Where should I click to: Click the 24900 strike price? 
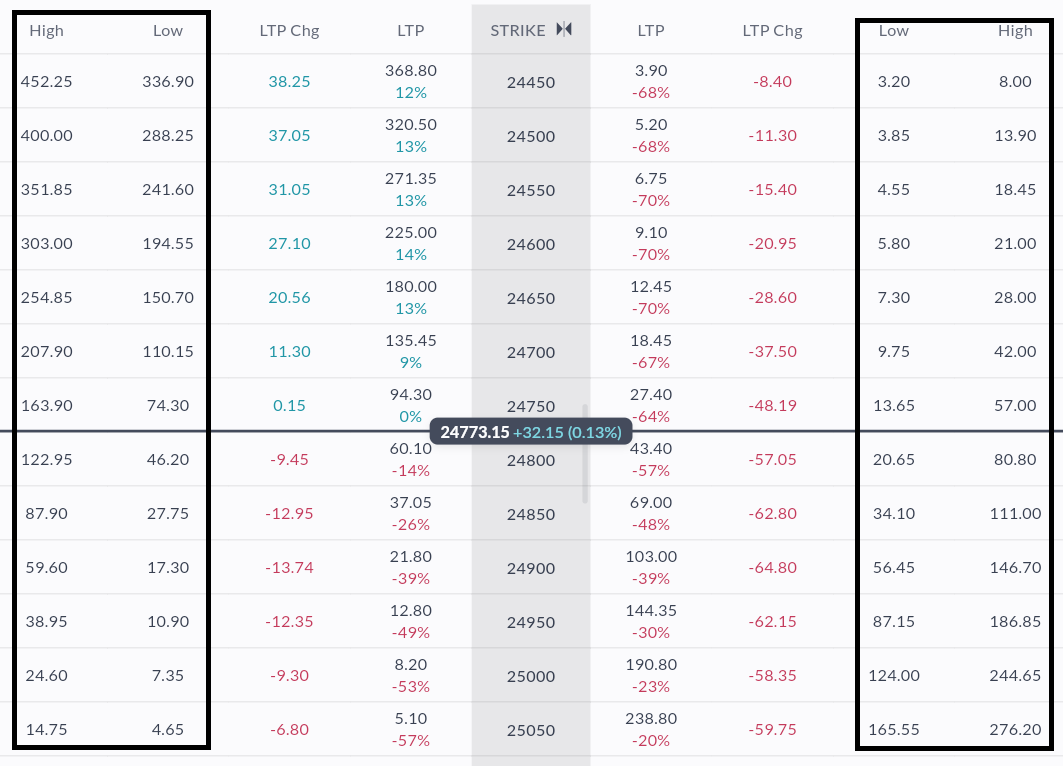tap(531, 568)
